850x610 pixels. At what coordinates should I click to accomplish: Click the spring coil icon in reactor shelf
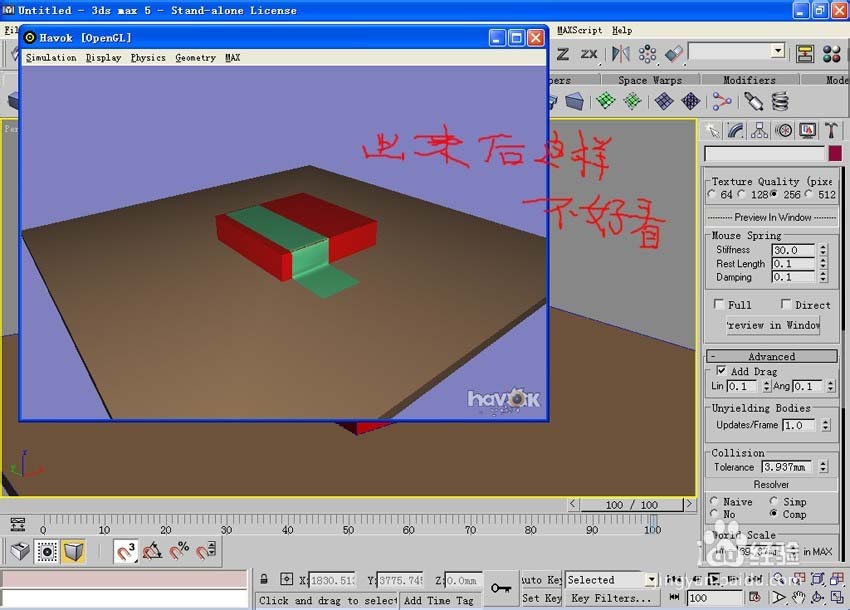point(780,101)
